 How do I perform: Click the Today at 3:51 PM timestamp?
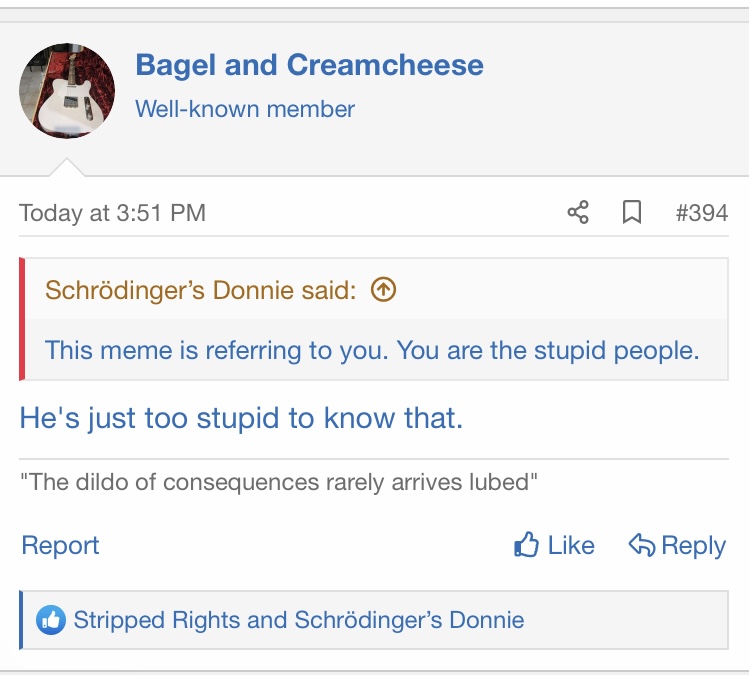[x=112, y=213]
